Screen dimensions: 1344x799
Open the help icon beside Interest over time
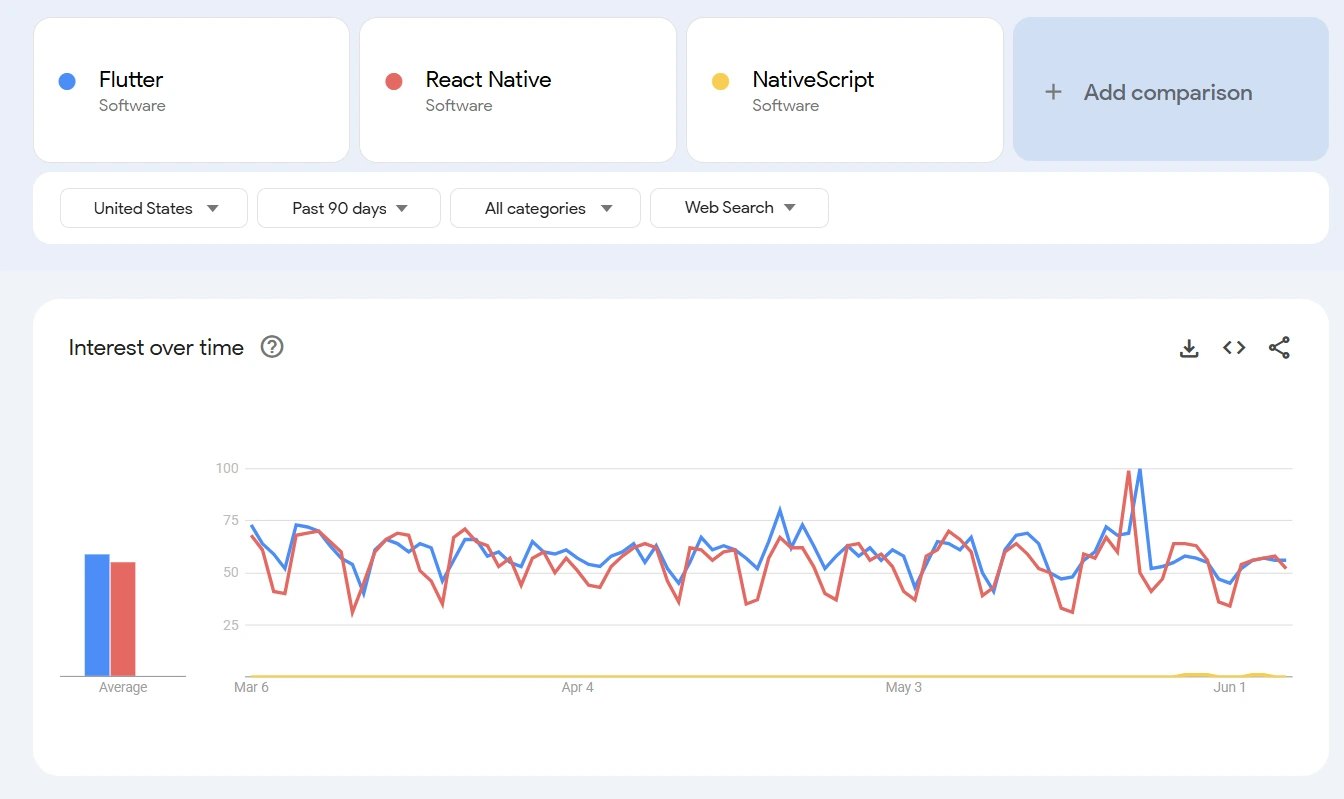[272, 347]
